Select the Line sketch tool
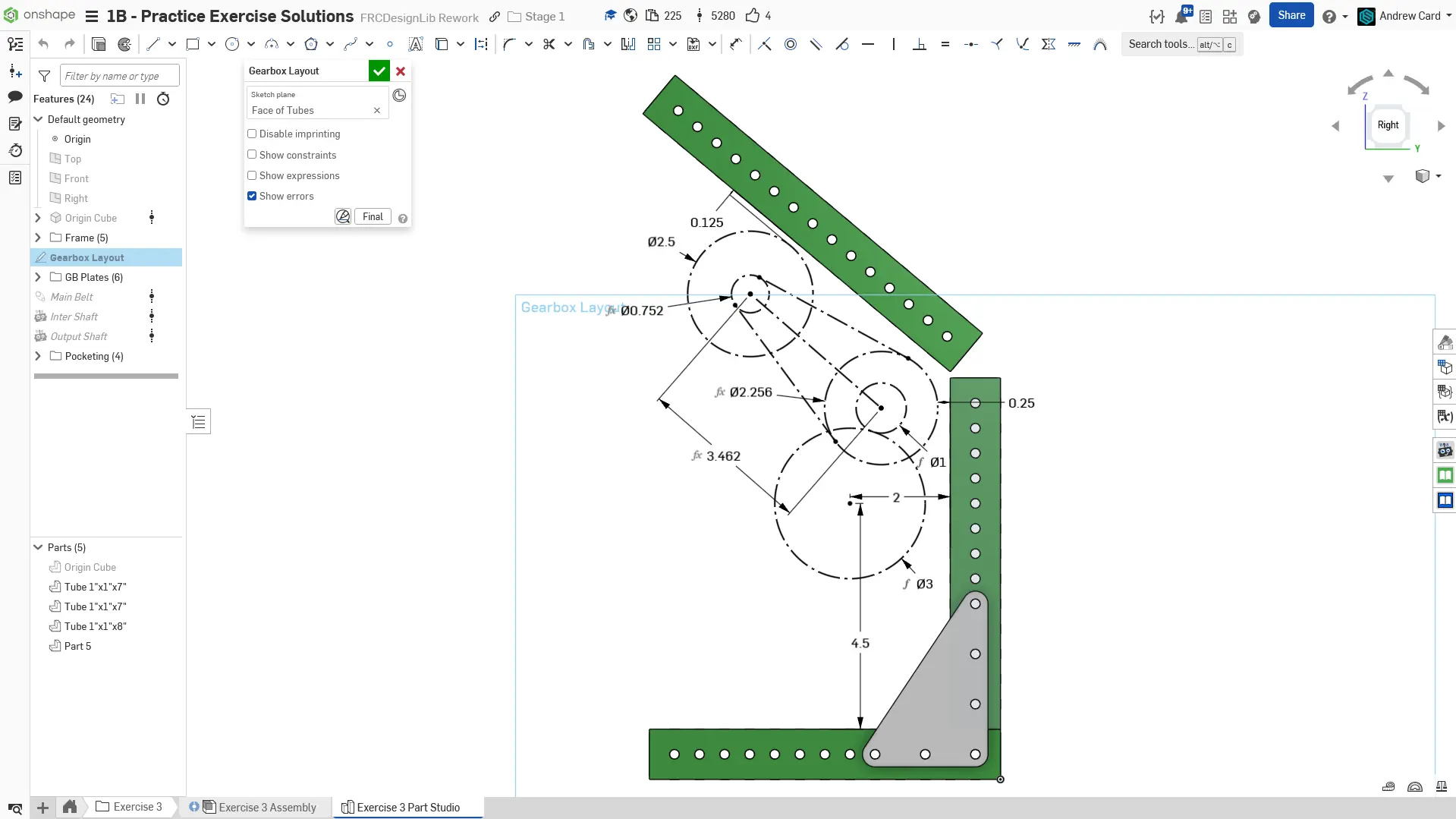The height and width of the screenshot is (819, 1456). 153,44
